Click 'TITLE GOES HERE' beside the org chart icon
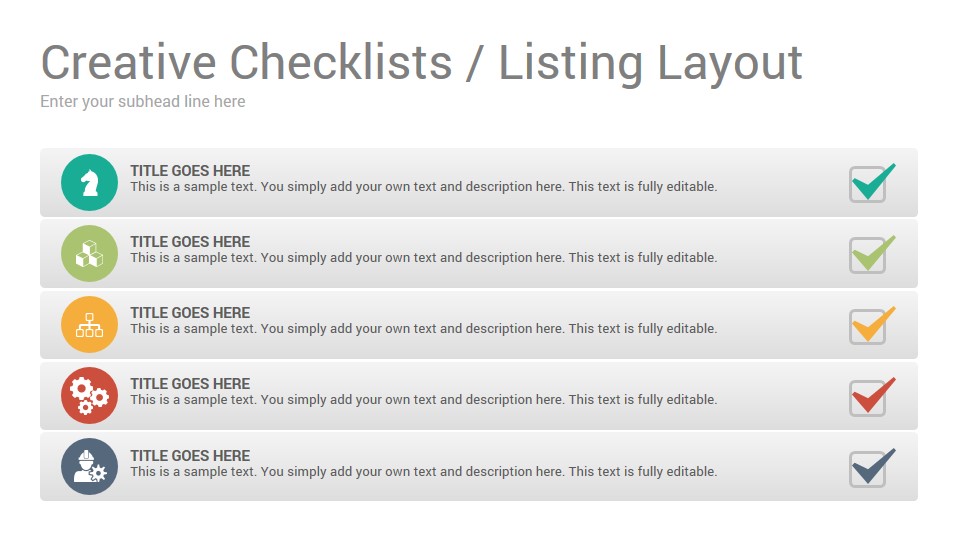960x540 pixels. pyautogui.click(x=190, y=313)
